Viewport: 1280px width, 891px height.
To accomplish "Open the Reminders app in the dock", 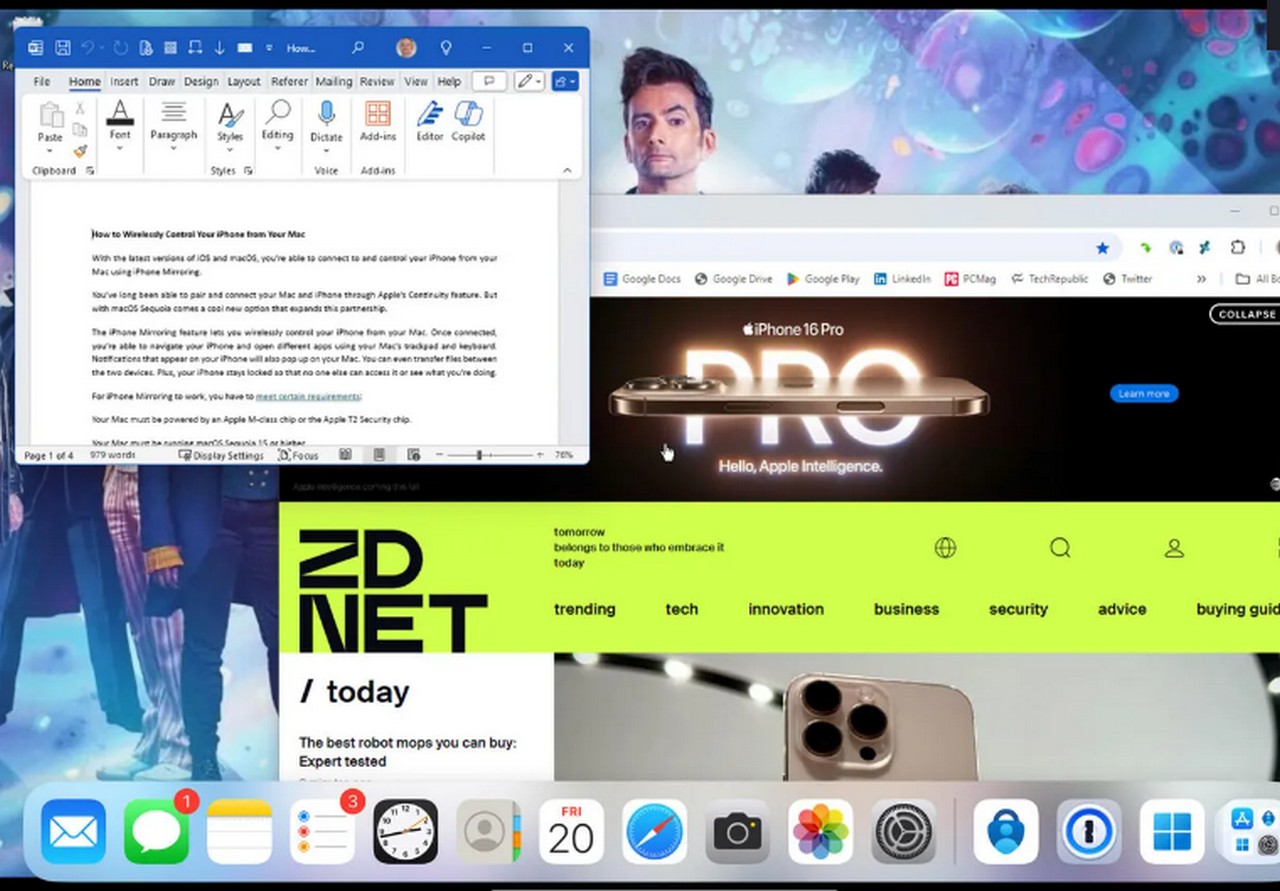I will [322, 831].
